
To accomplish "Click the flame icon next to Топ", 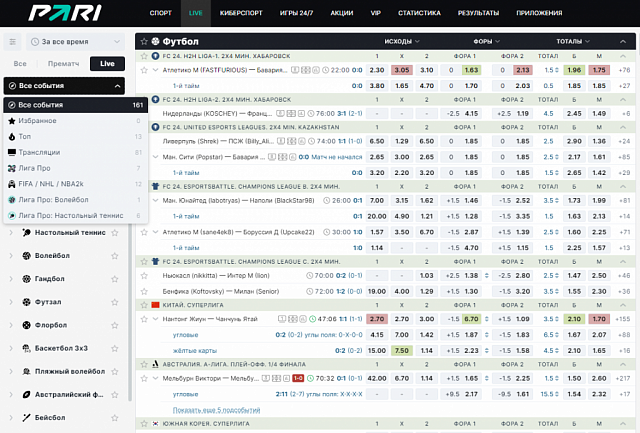I will (12, 137).
